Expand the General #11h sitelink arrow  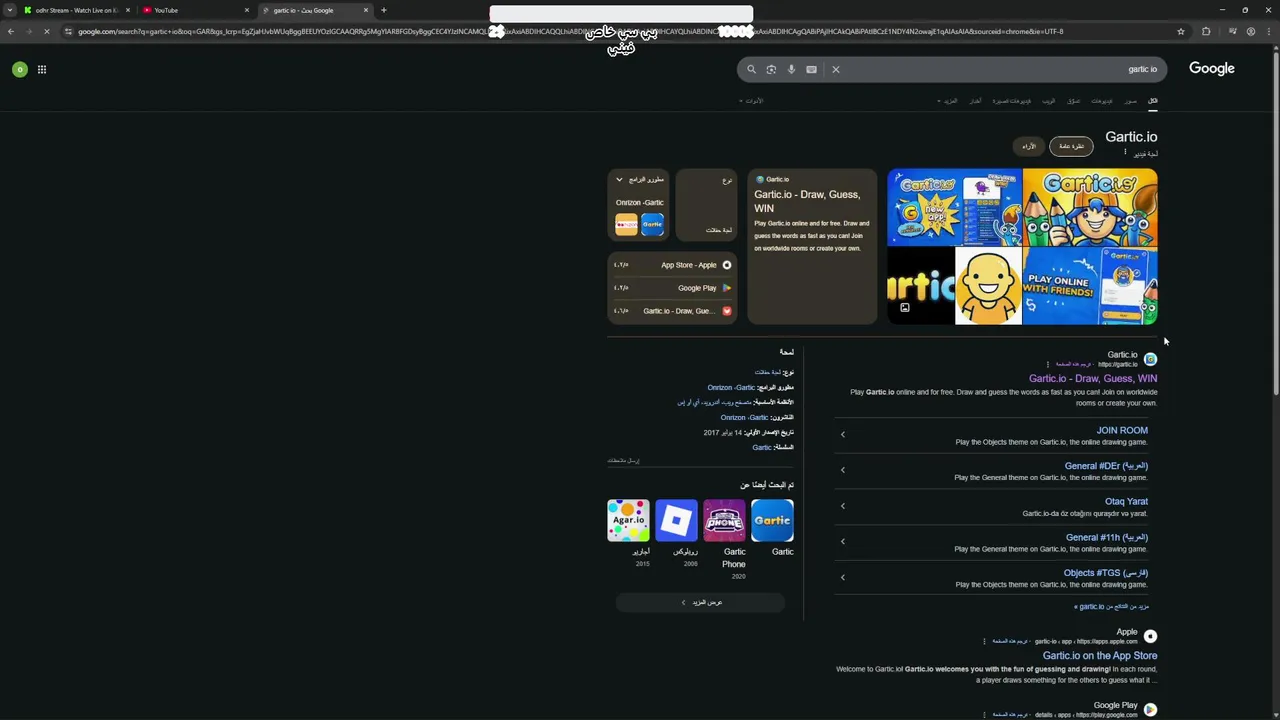pos(843,542)
